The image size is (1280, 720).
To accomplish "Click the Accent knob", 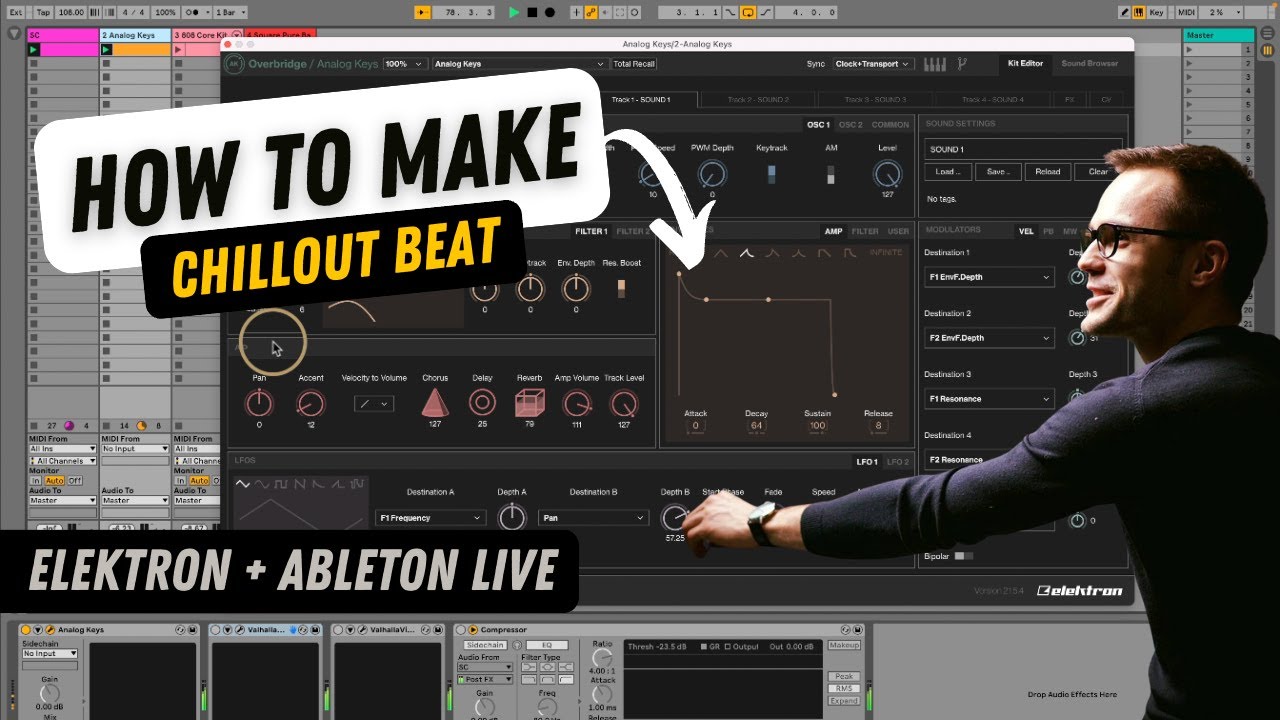I will tap(311, 404).
